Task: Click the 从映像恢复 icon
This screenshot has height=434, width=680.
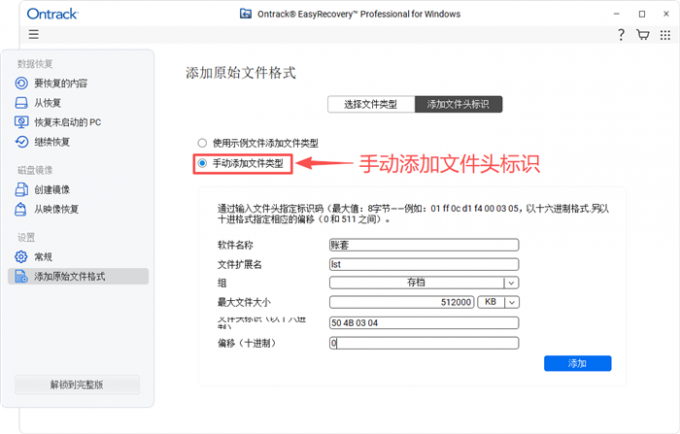Action: [x=21, y=209]
